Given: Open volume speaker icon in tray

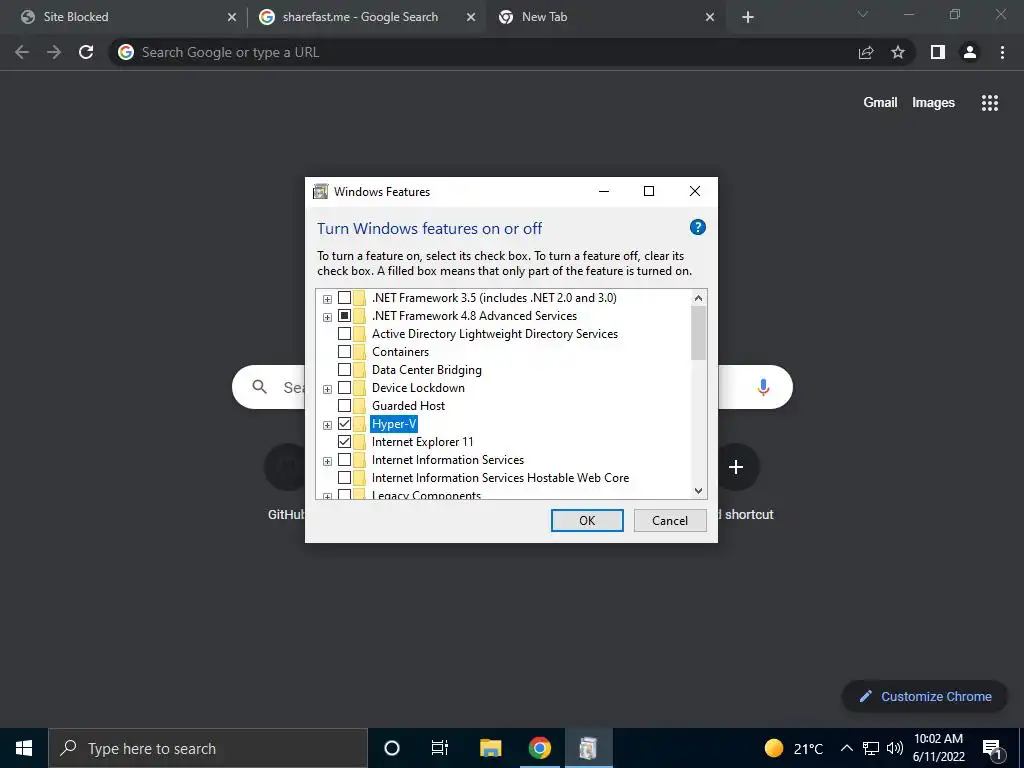Looking at the screenshot, I should (895, 748).
